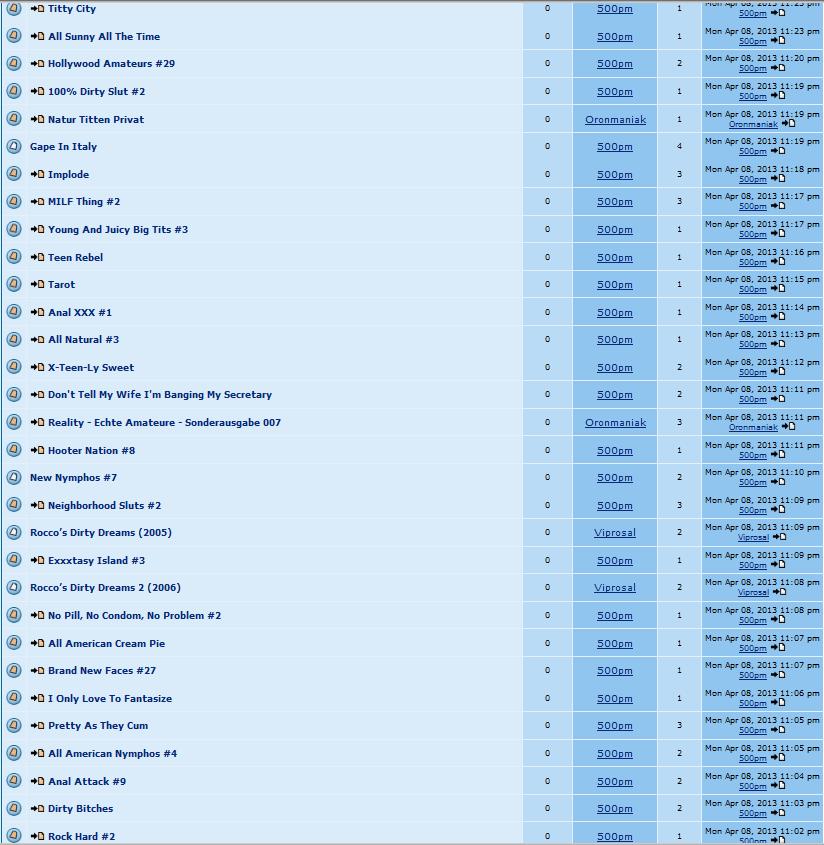Viewport: 824px width, 845px height.
Task: Jump to newest post icon beside I Only Love To Fantasize
Action: [37, 698]
